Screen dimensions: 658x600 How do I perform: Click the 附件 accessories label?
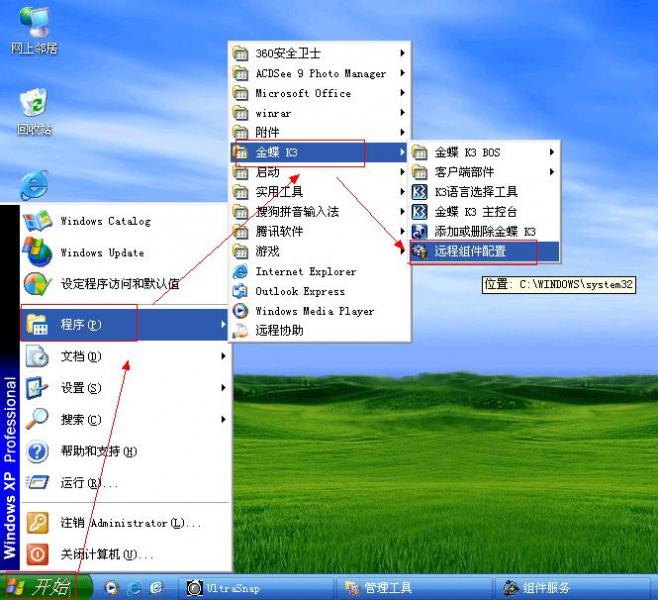(267, 132)
